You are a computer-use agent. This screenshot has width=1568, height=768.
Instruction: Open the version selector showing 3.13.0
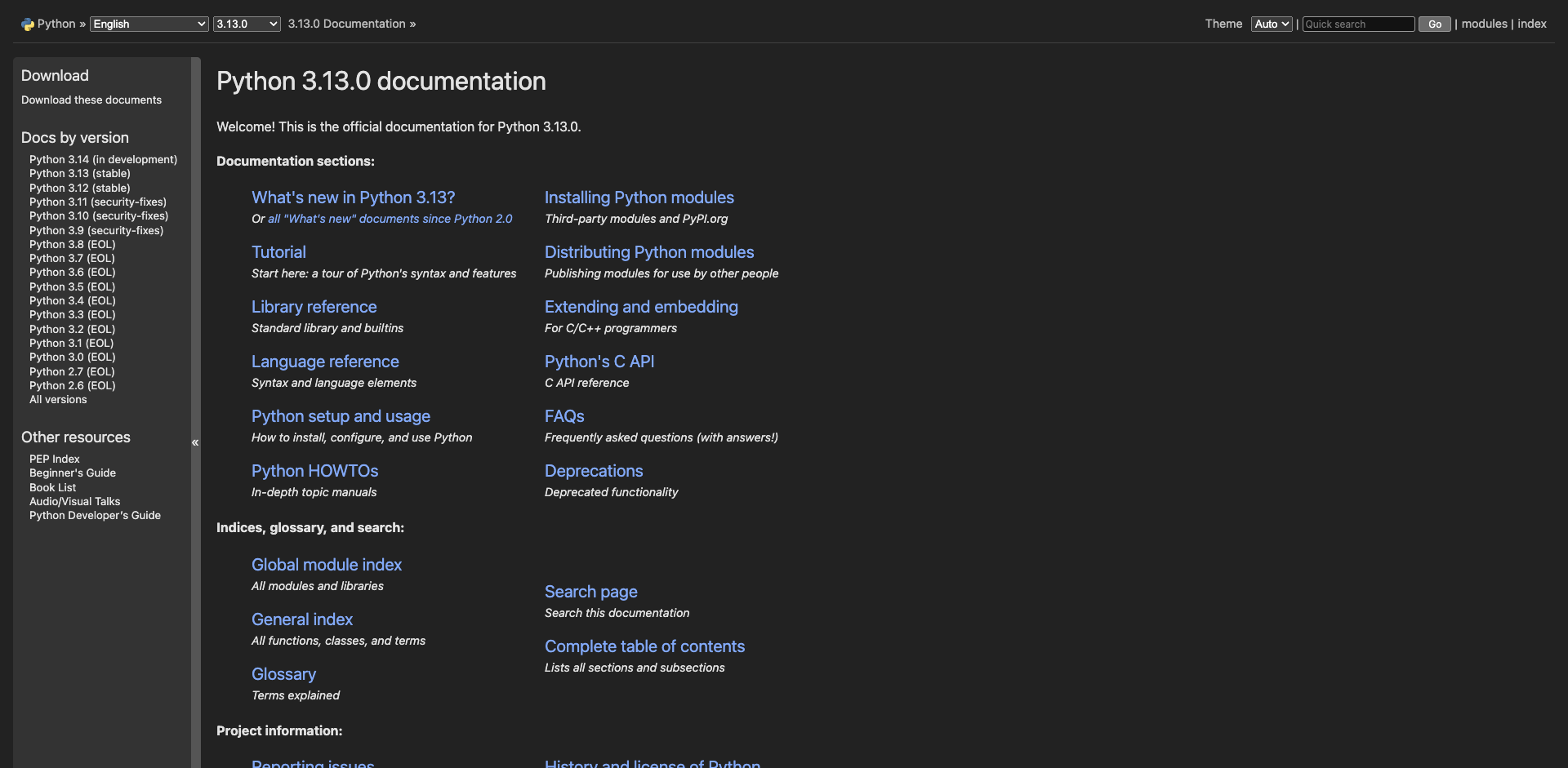pyautogui.click(x=246, y=24)
